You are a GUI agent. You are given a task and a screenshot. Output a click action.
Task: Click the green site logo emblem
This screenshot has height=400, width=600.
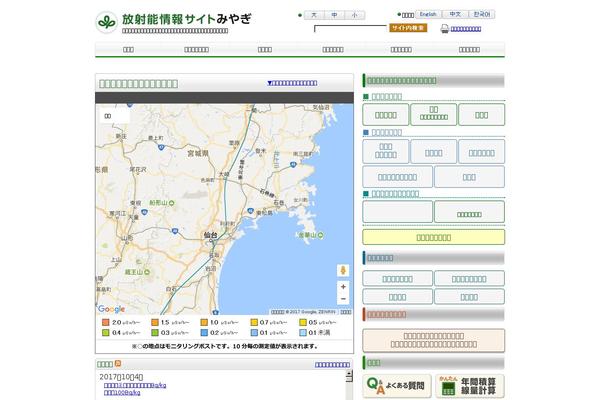(106, 22)
